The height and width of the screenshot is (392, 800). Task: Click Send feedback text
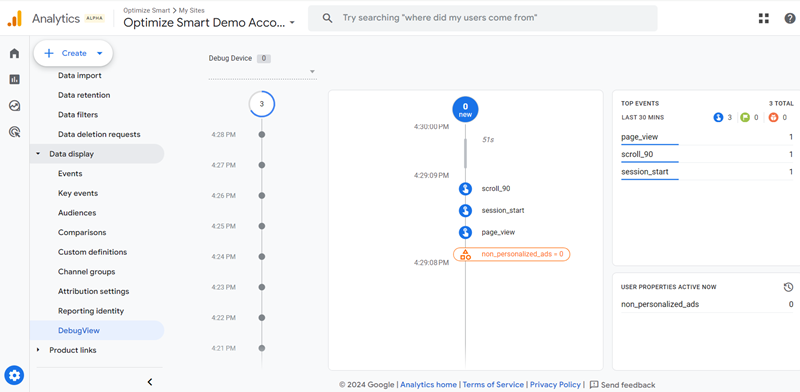pos(628,385)
